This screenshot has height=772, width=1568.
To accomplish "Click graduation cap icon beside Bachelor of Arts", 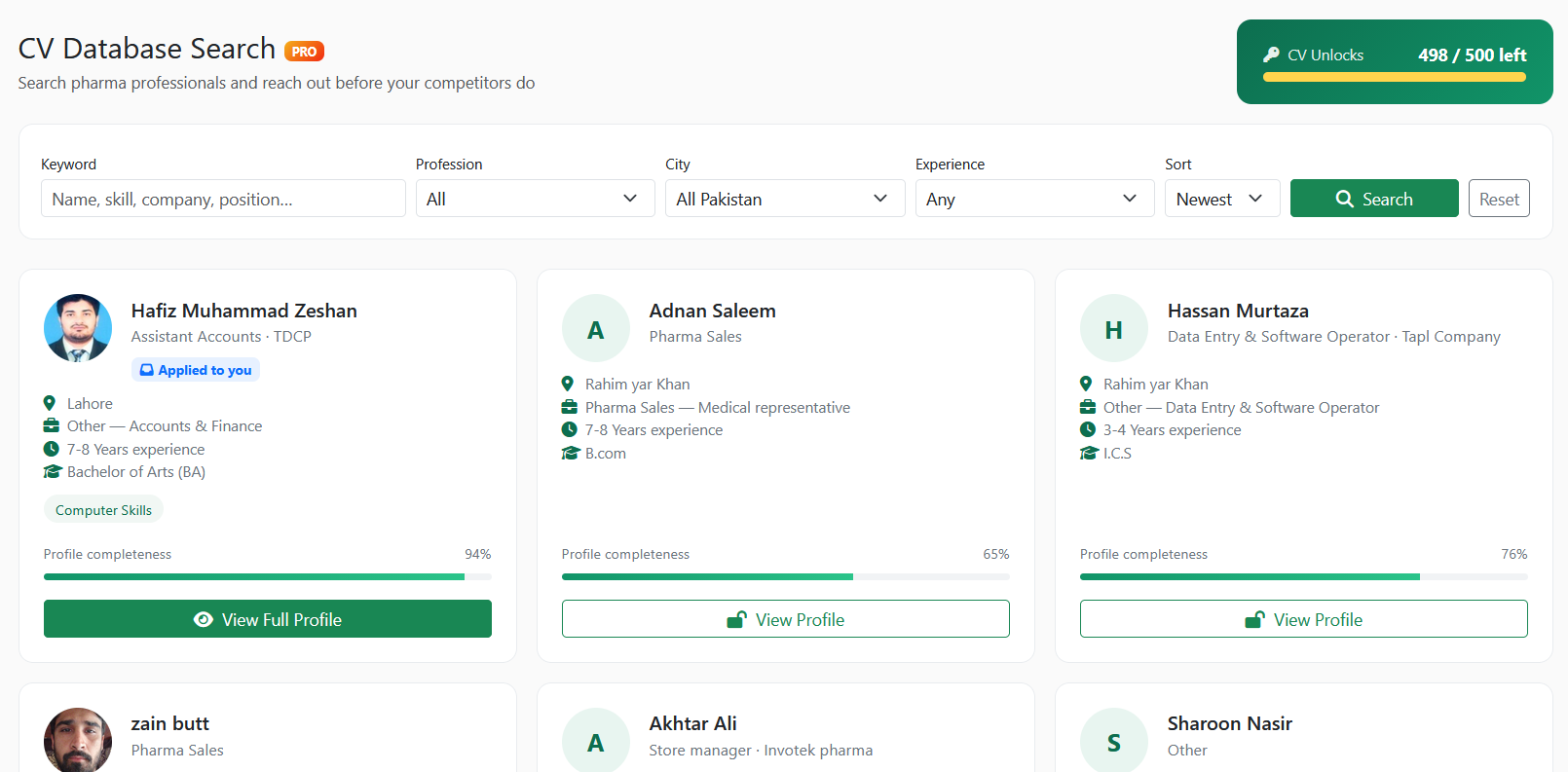I will [53, 471].
